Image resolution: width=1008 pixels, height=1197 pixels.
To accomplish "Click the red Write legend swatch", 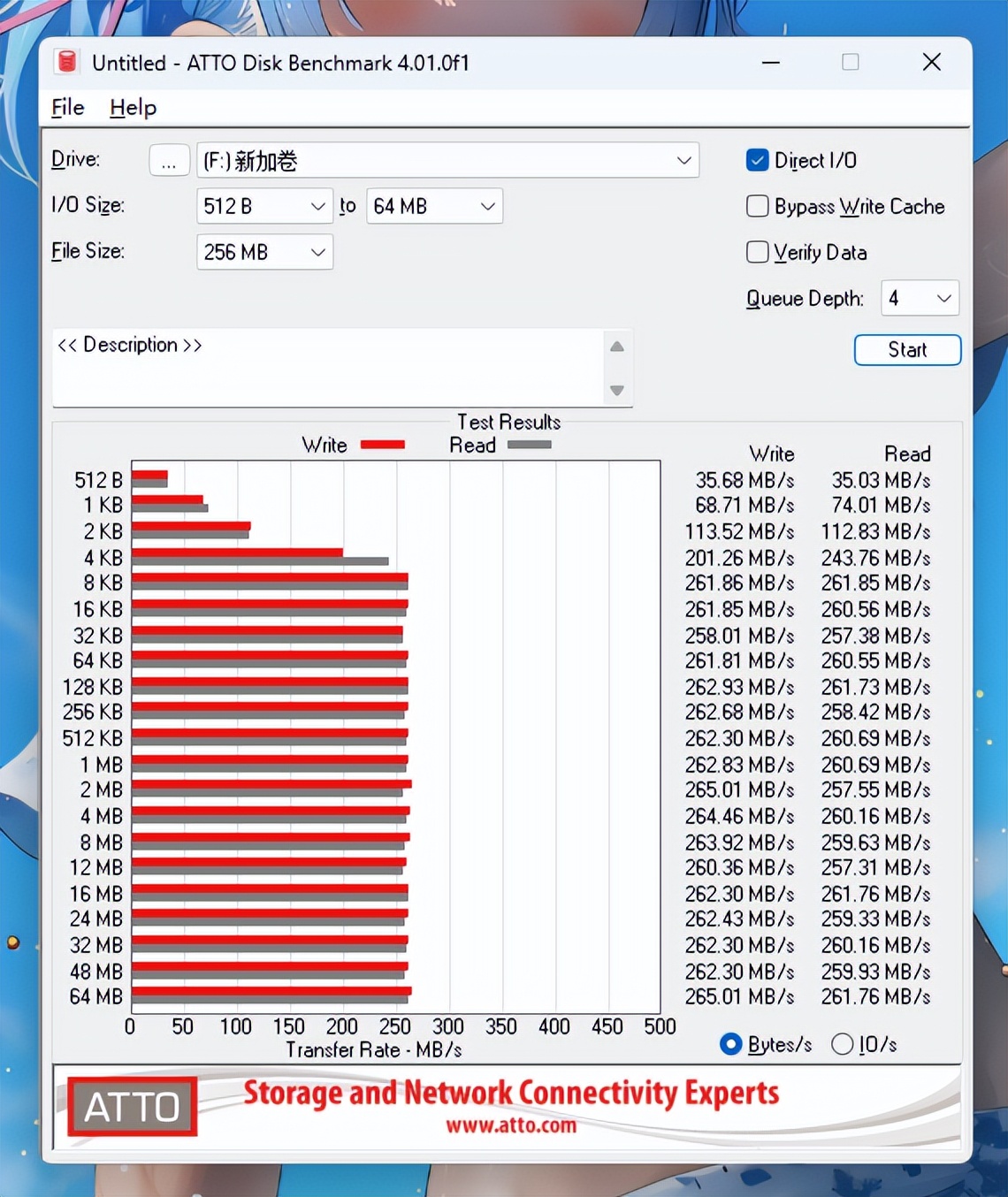I will click(x=383, y=445).
